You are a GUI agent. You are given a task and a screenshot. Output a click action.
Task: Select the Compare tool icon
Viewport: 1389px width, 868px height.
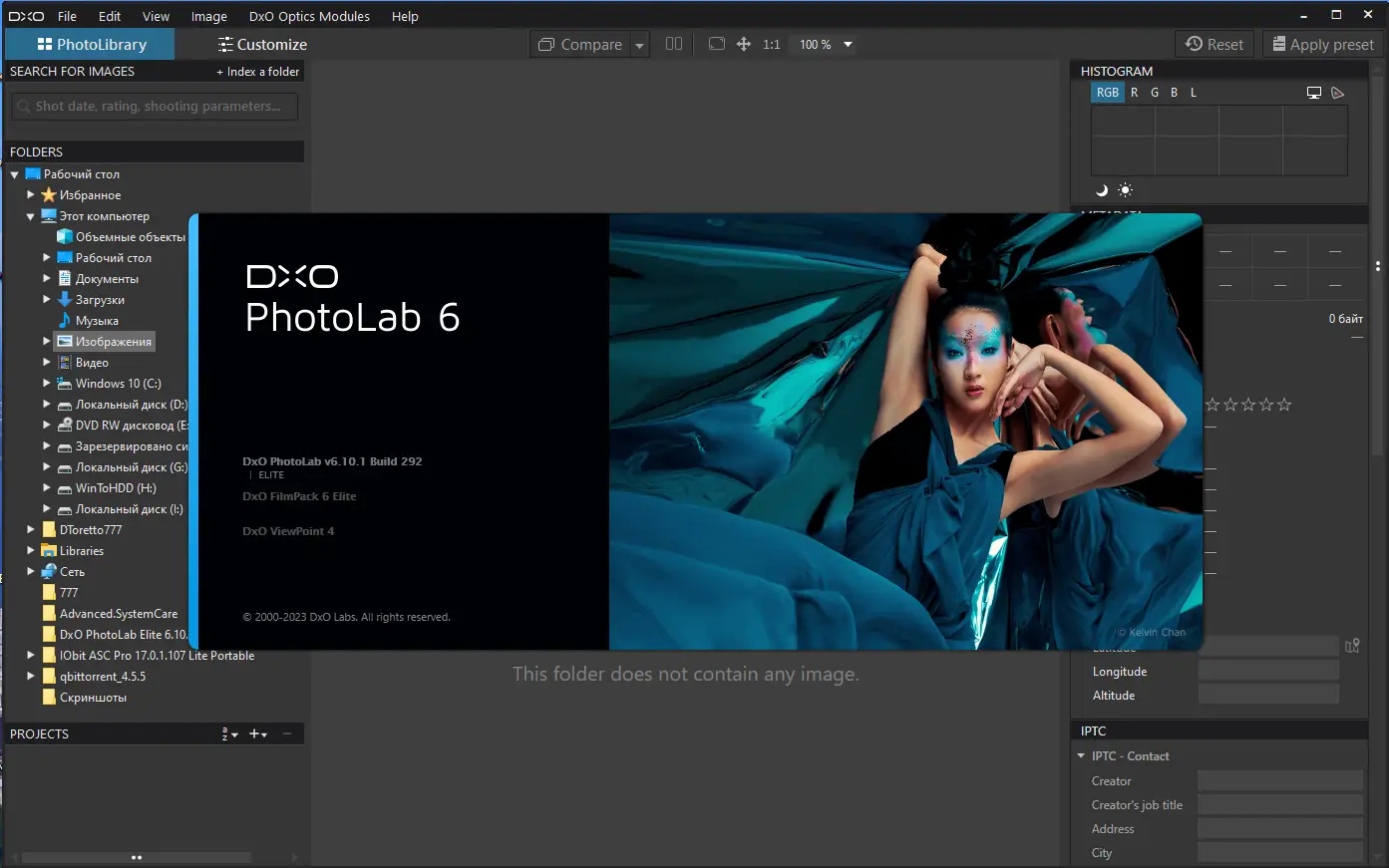(x=546, y=44)
